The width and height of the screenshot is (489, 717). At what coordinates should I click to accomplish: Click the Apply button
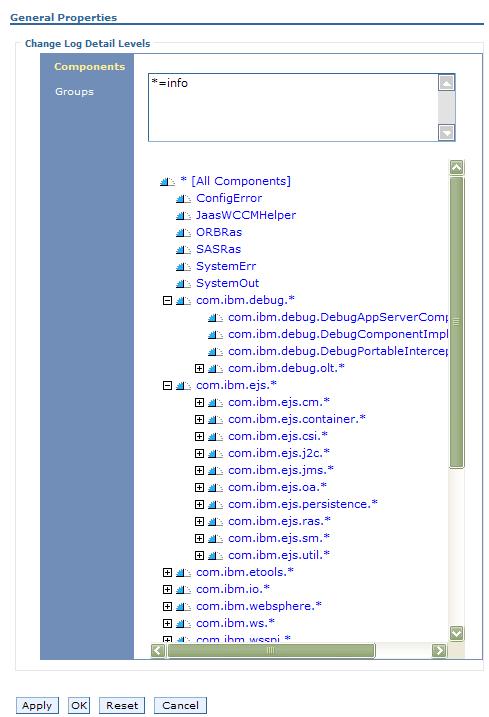37,705
